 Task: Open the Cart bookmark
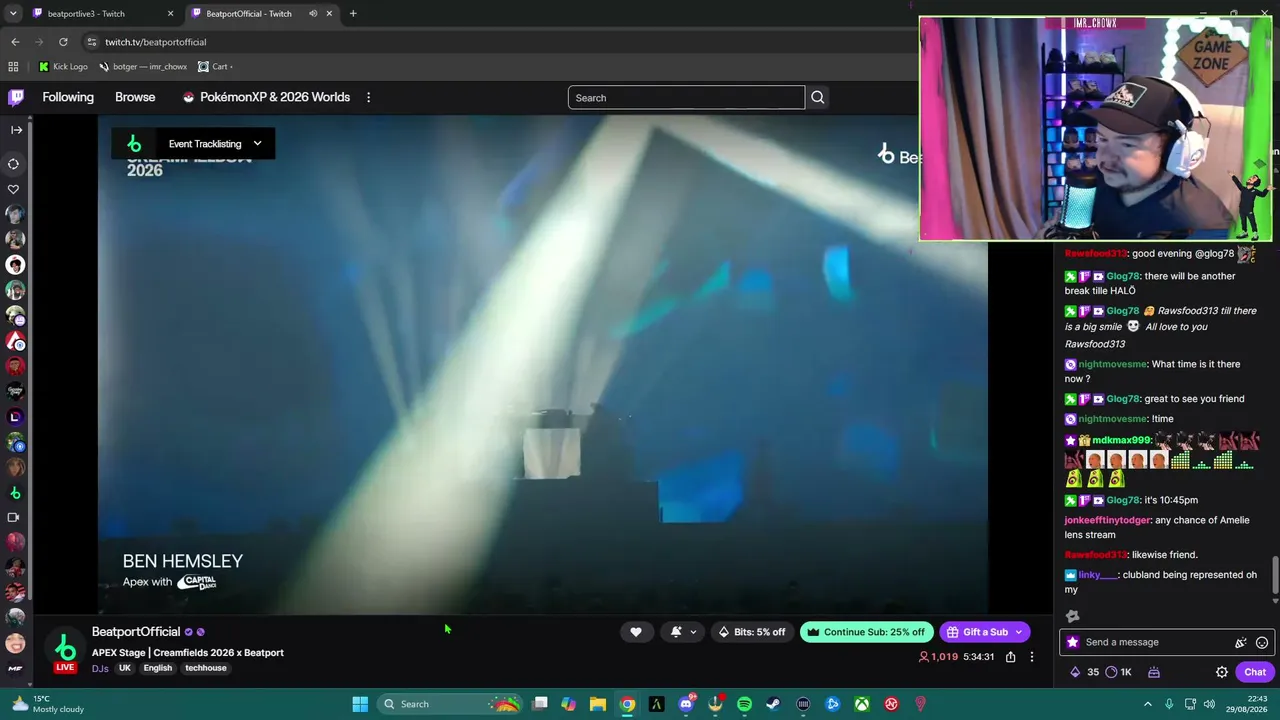click(215, 67)
